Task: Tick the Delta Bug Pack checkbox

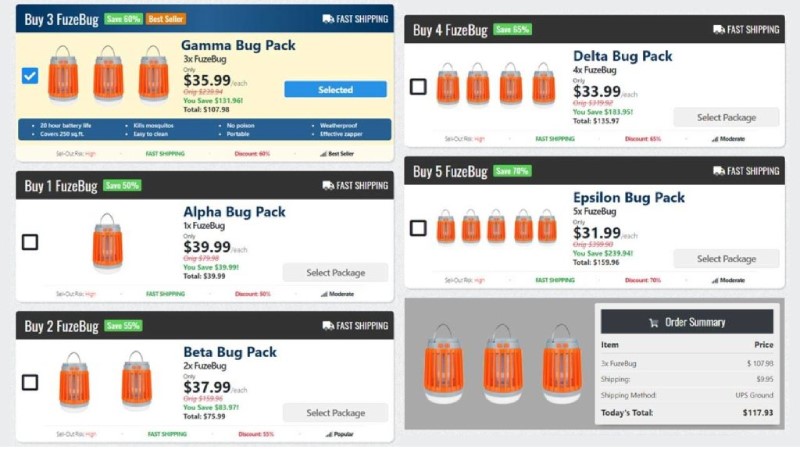Action: pos(418,86)
